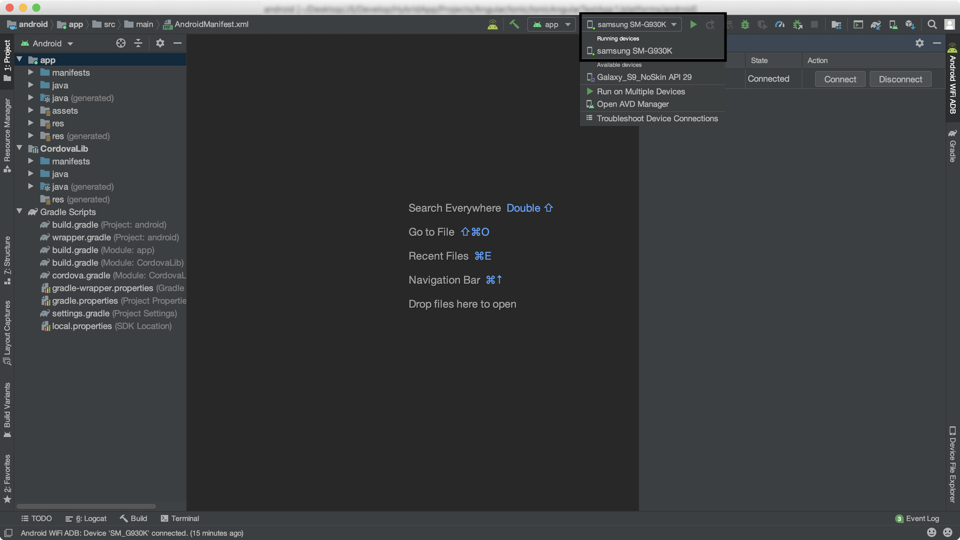Image resolution: width=960 pixels, height=540 pixels.
Task: Open the samsung SM-G930K device dropdown
Action: coord(632,24)
